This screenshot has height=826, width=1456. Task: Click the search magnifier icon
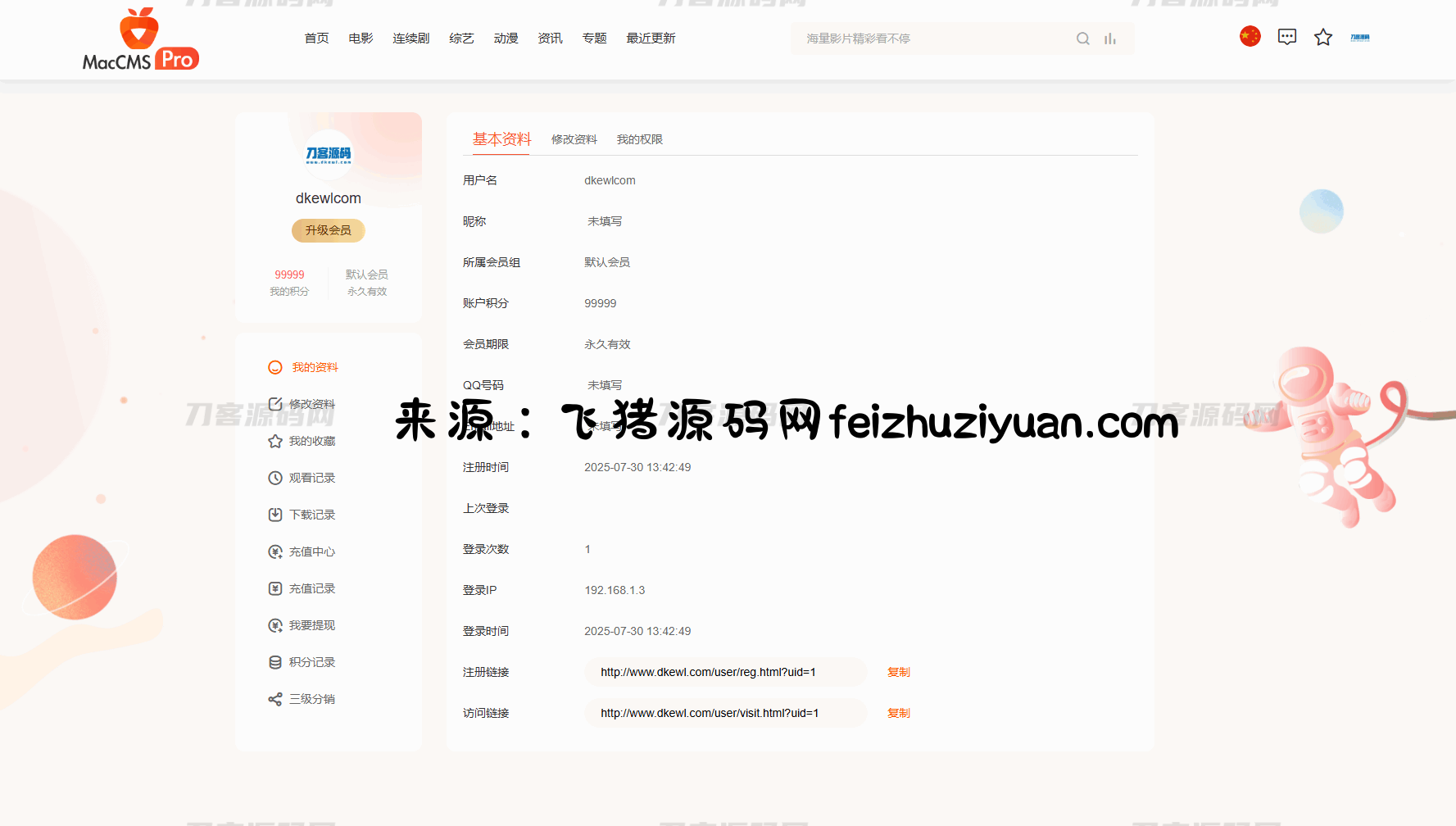1082,39
